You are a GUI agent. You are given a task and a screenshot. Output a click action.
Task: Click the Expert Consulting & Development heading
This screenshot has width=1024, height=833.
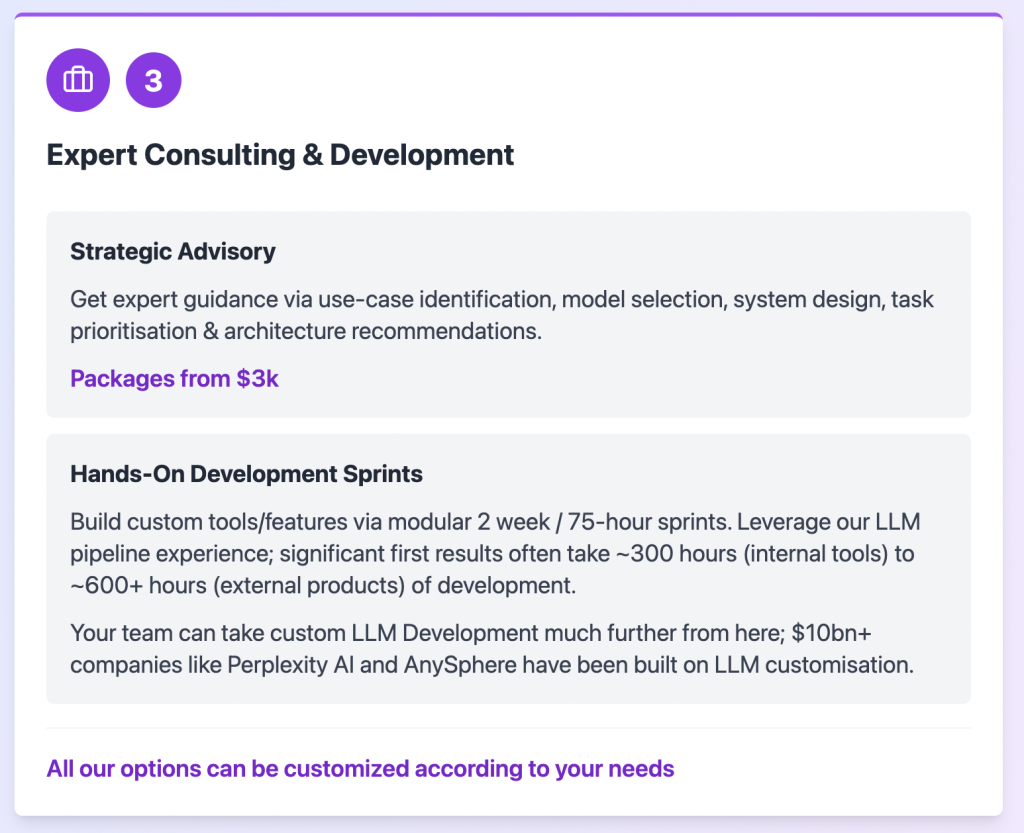280,155
